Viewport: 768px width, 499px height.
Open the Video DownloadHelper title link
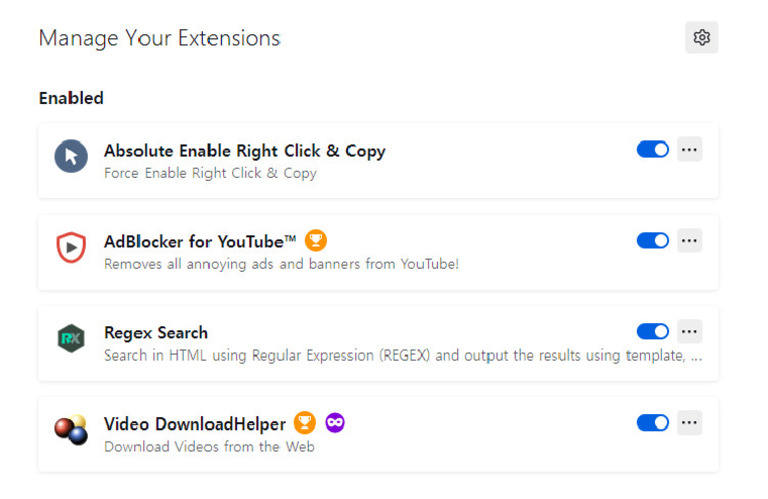click(x=195, y=425)
